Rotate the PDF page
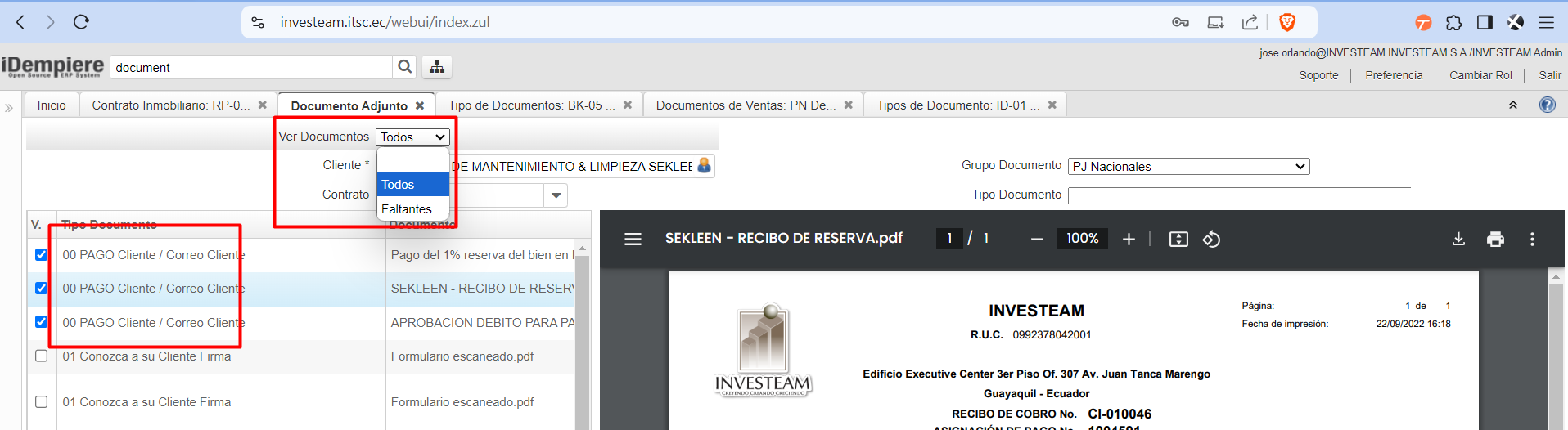Viewport: 1568px width, 430px height. click(1211, 239)
